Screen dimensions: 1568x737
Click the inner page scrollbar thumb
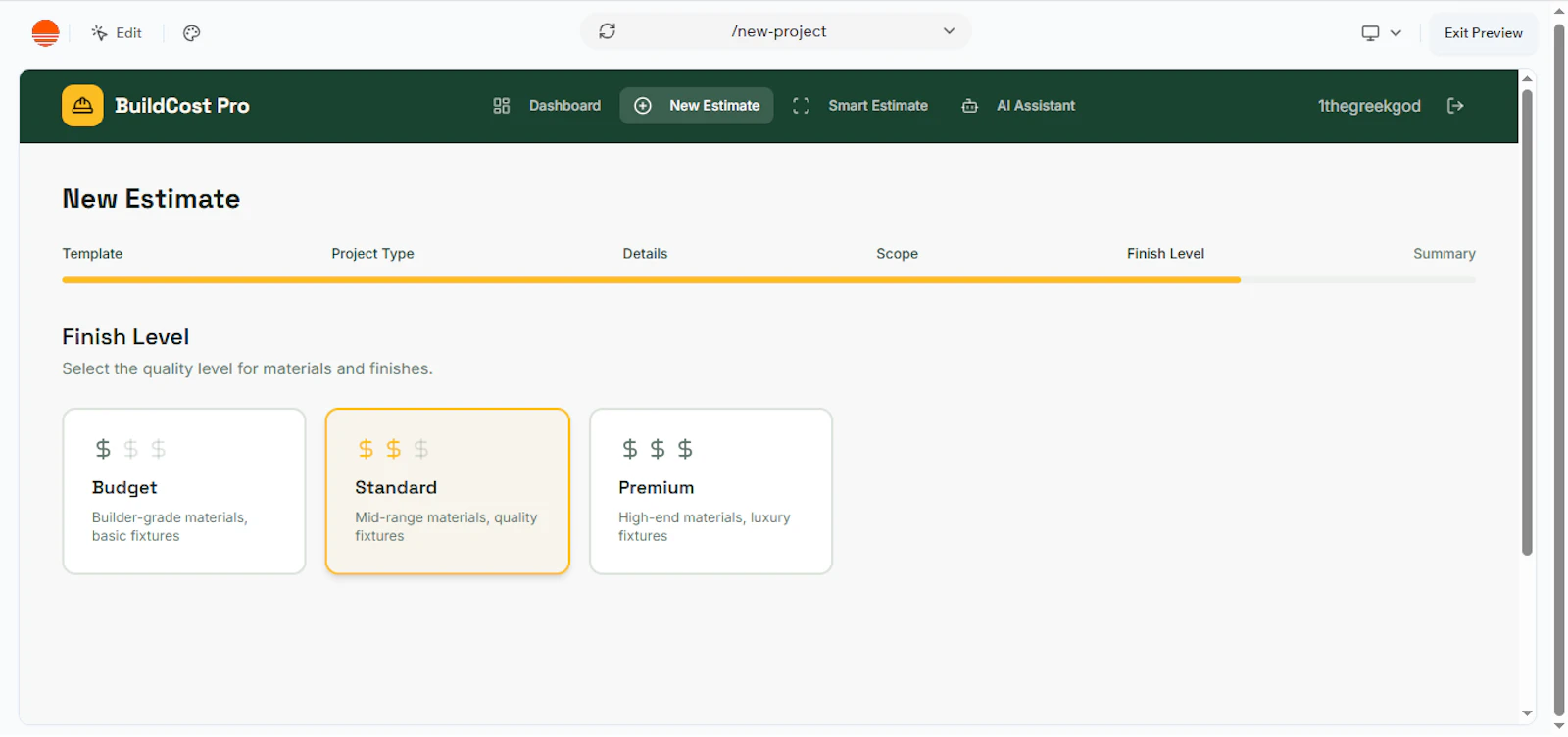[x=1527, y=322]
